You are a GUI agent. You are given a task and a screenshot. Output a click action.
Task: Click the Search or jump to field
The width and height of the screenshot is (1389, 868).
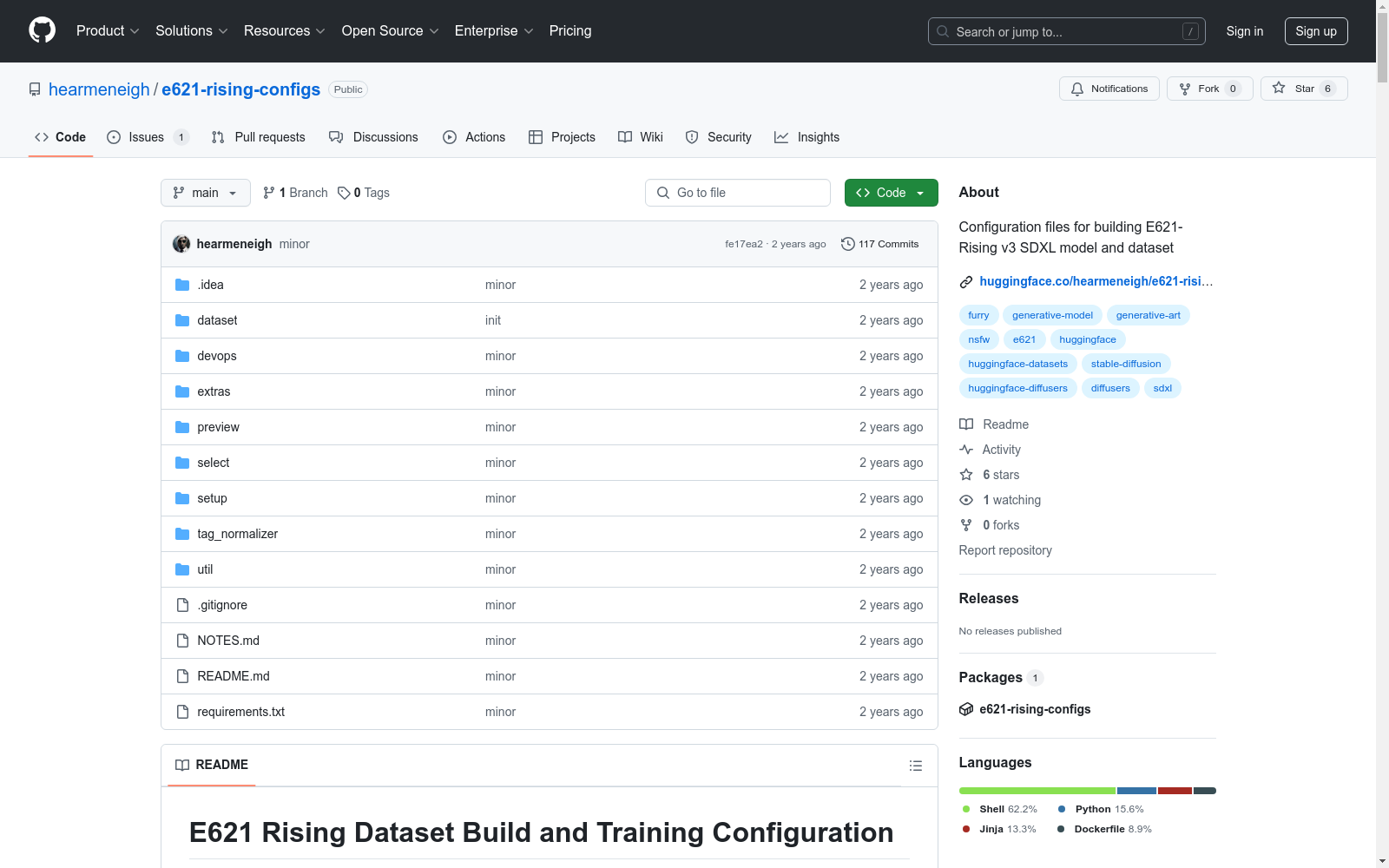tap(1067, 31)
